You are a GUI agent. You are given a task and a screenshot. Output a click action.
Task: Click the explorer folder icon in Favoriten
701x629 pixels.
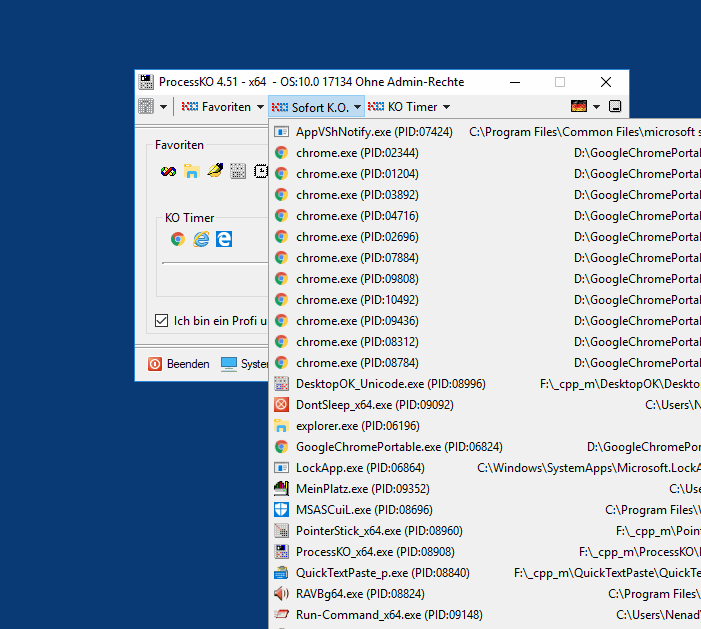[x=191, y=171]
